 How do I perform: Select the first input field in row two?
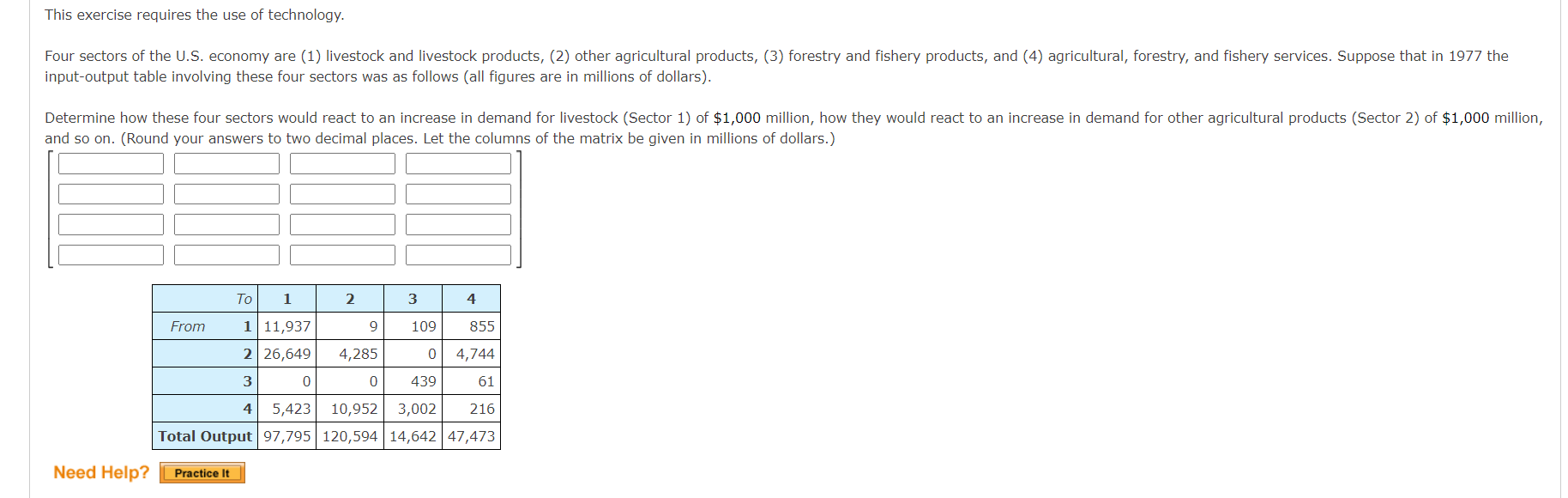(110, 194)
